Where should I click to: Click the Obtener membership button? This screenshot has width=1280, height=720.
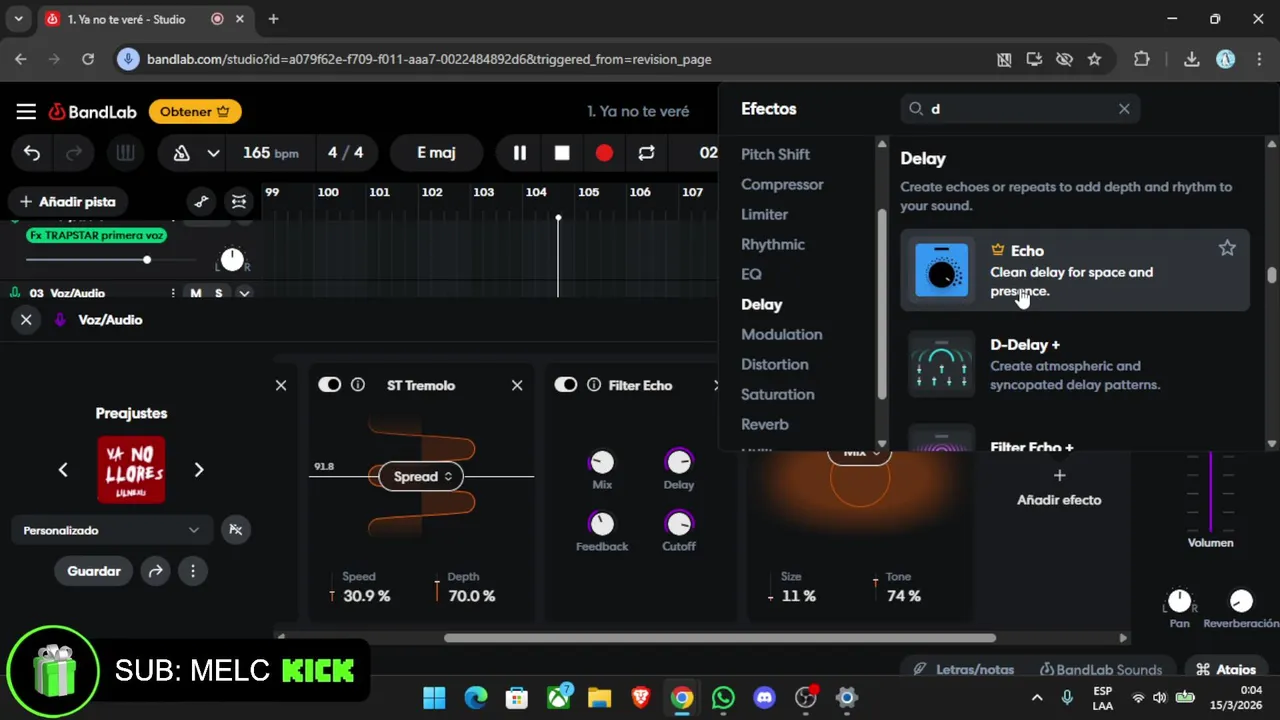195,112
